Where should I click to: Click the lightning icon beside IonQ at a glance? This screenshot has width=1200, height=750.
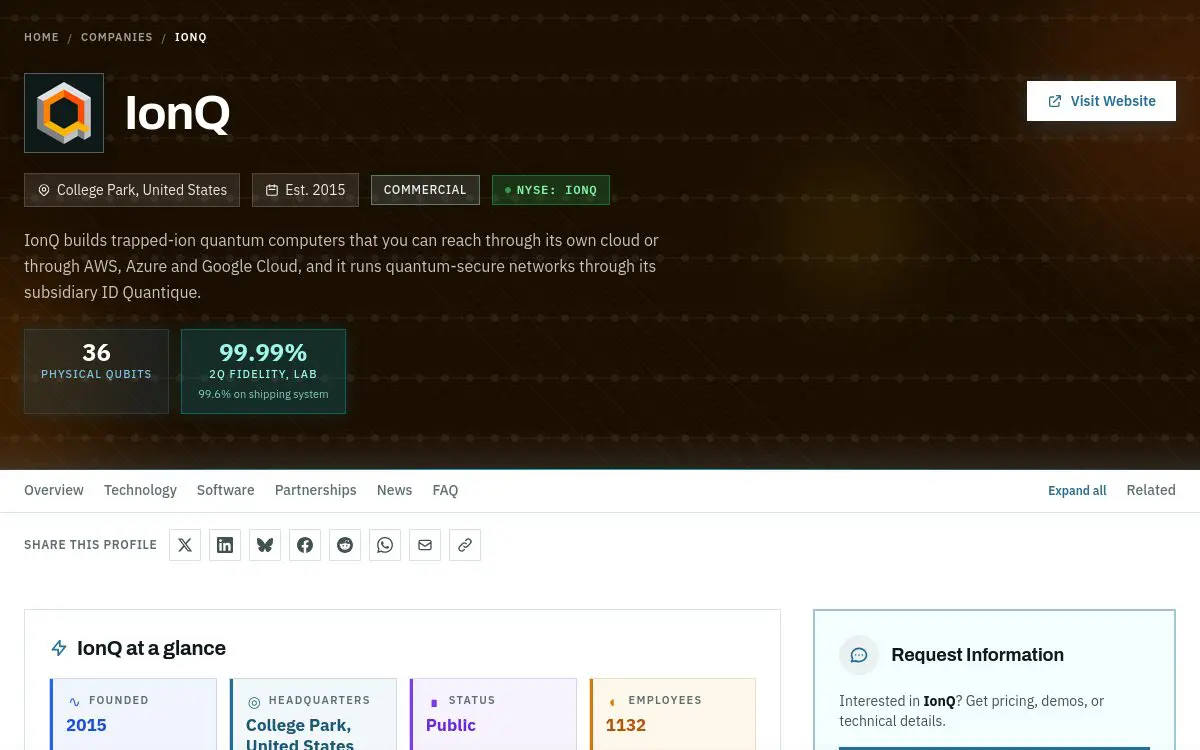click(x=59, y=648)
